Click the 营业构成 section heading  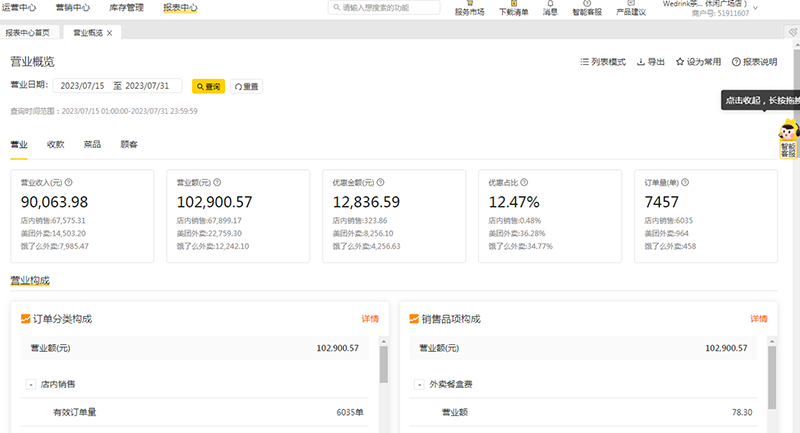point(30,280)
